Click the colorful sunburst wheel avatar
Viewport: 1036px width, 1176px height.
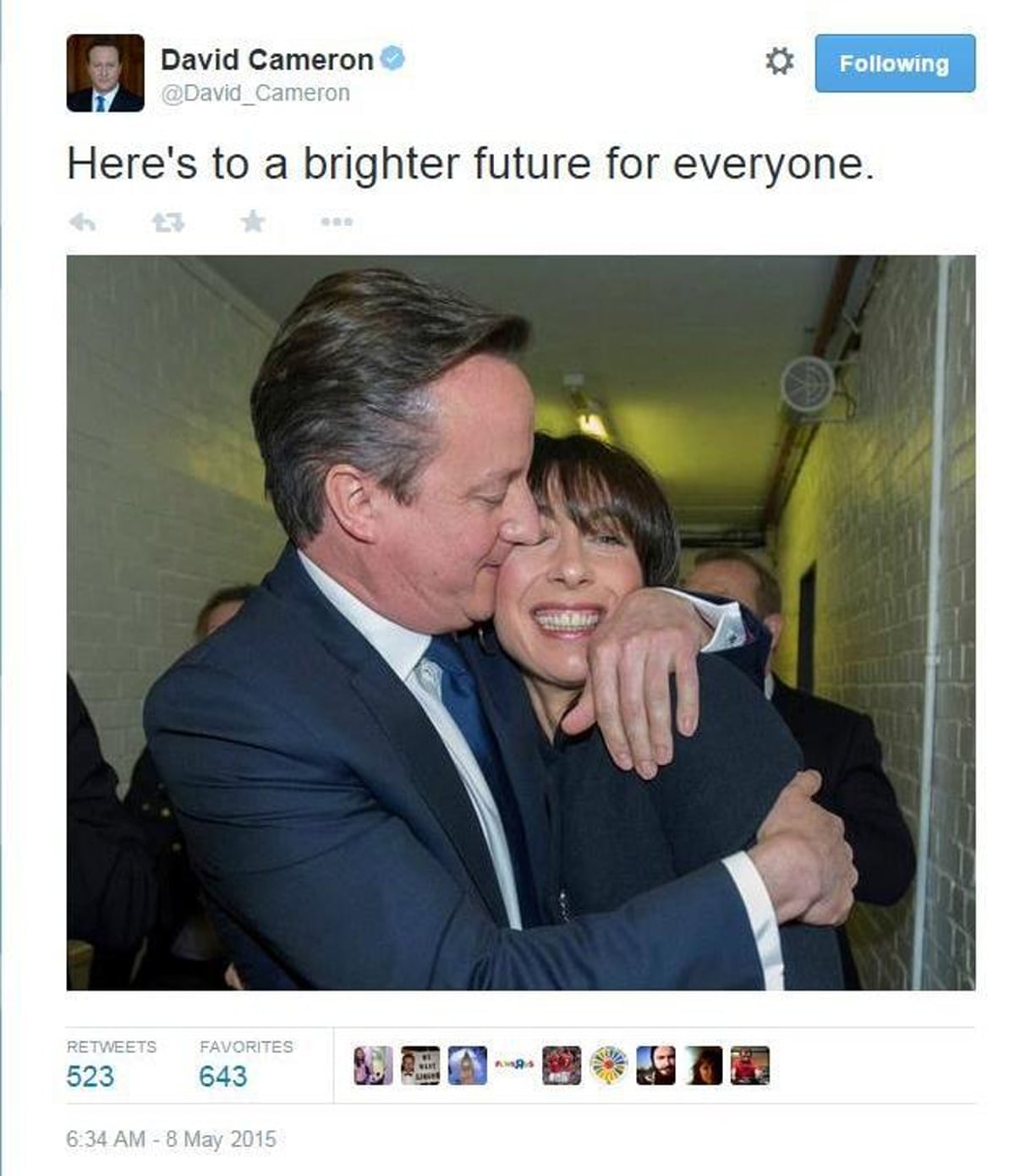609,1065
